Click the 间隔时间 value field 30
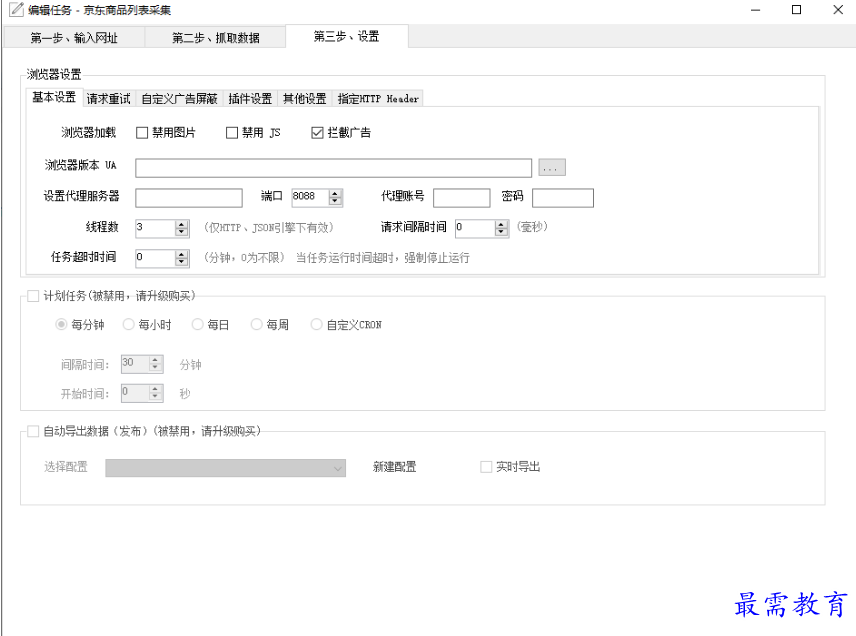856x636 pixels. click(135, 364)
